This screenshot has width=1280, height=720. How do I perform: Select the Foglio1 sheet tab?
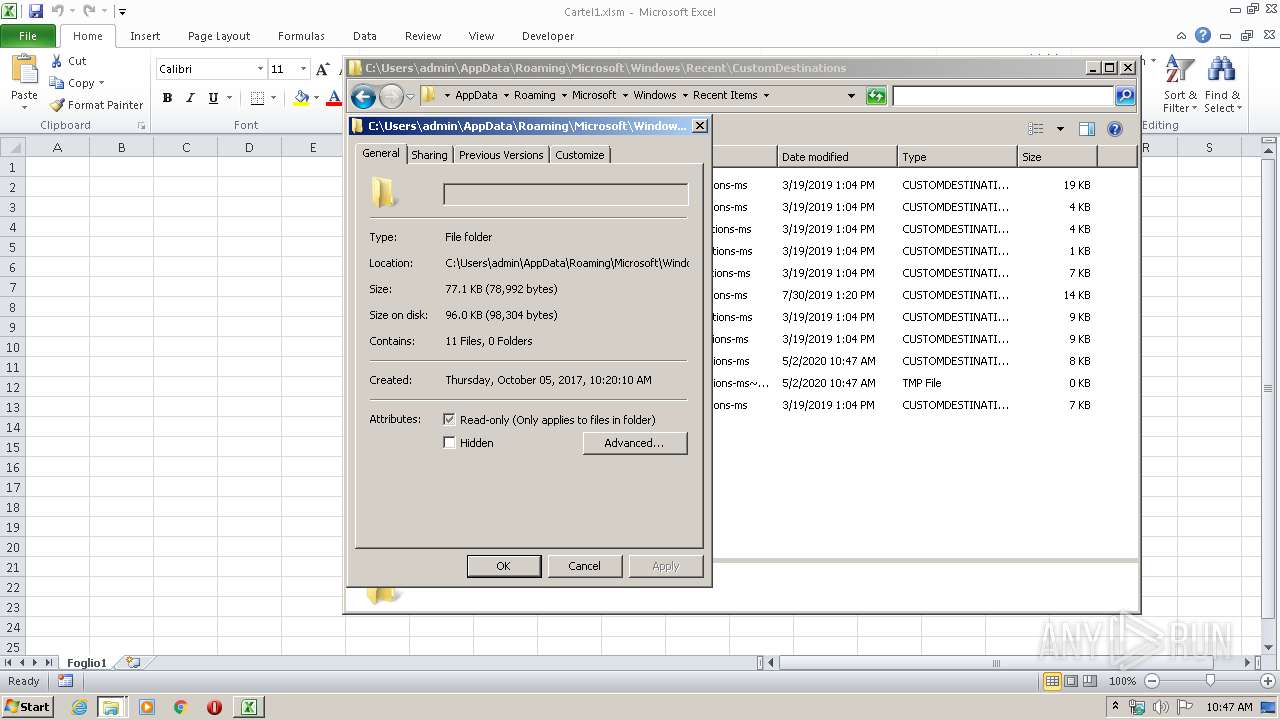coord(87,663)
